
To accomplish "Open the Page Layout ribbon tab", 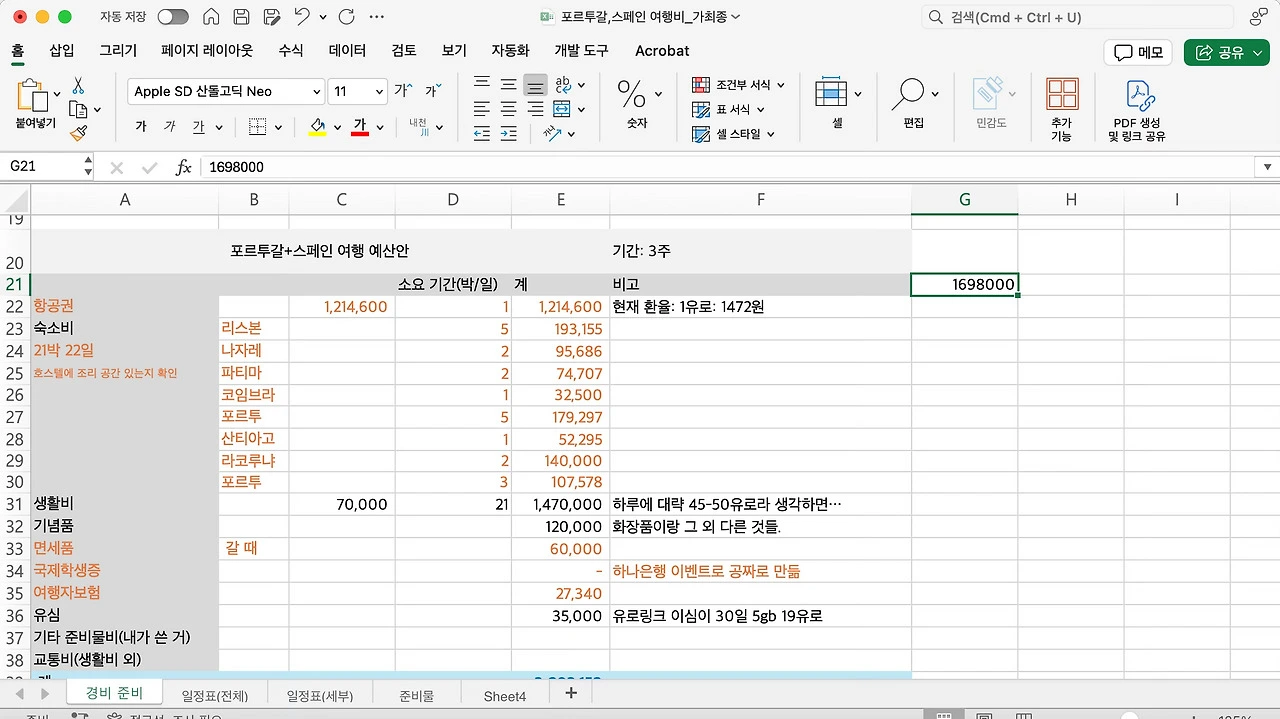I will coord(207,50).
